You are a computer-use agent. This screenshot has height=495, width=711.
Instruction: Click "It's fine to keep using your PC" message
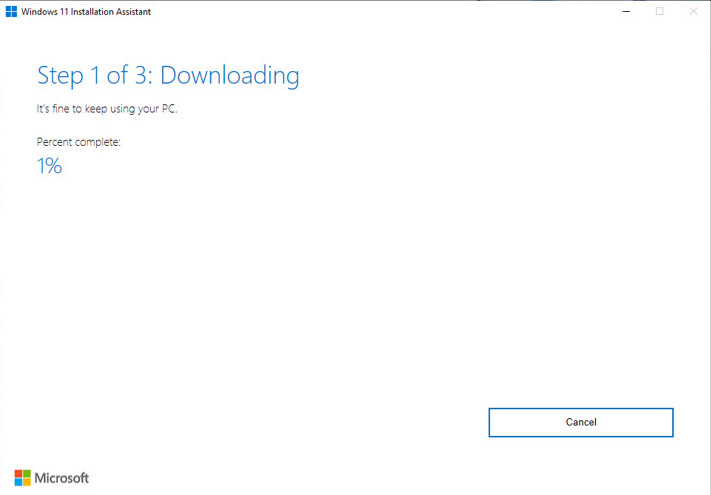pos(107,109)
